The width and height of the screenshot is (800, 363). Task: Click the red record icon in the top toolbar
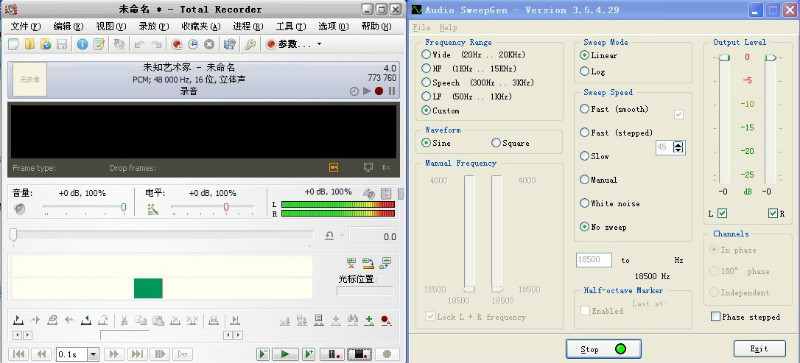pyautogui.click(x=177, y=44)
